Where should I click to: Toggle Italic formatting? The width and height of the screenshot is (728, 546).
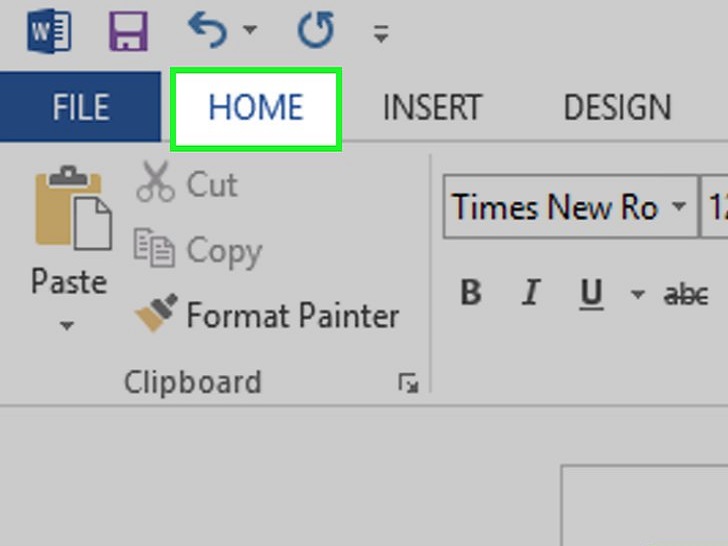click(x=531, y=294)
